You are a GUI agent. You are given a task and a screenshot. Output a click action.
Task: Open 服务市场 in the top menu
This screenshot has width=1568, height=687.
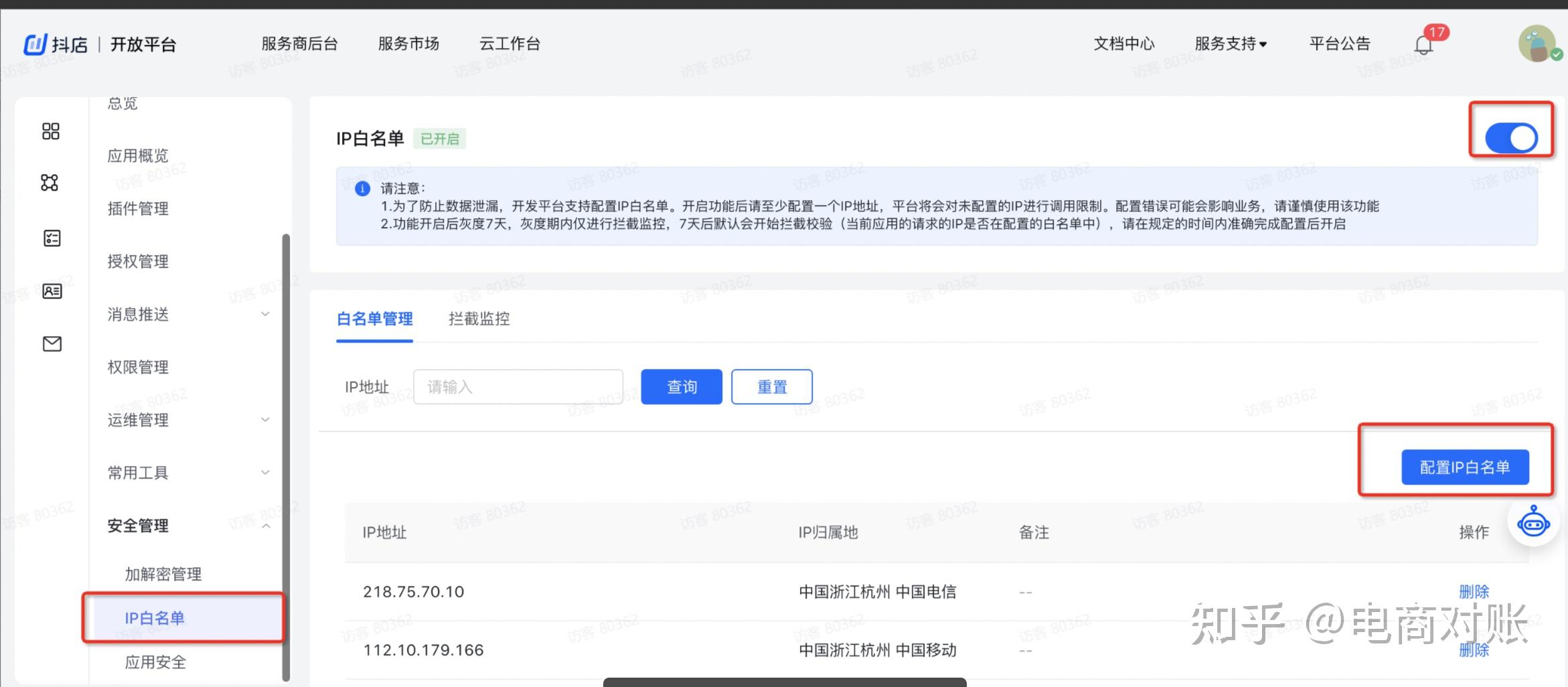pos(408,43)
